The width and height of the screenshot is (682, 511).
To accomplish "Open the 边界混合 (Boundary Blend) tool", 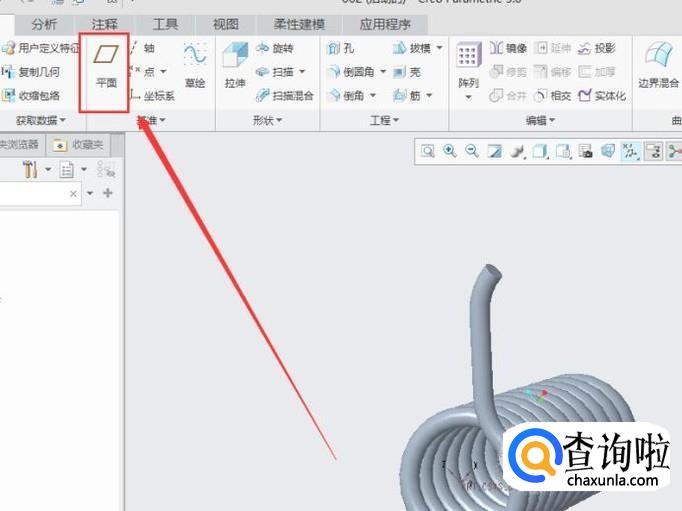I will (x=659, y=66).
